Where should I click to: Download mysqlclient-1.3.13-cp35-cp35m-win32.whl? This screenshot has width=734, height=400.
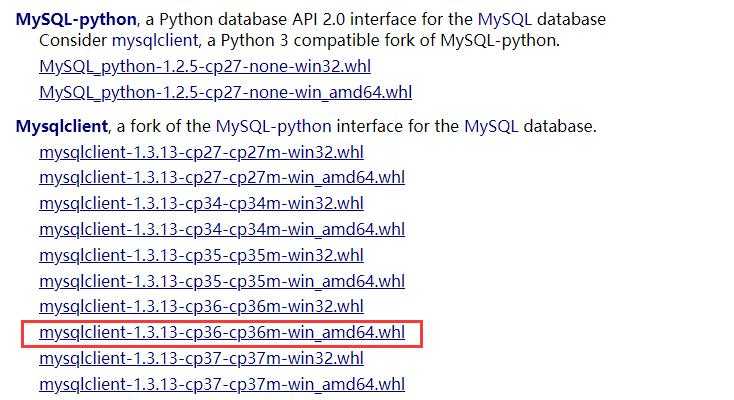pyautogui.click(x=201, y=255)
